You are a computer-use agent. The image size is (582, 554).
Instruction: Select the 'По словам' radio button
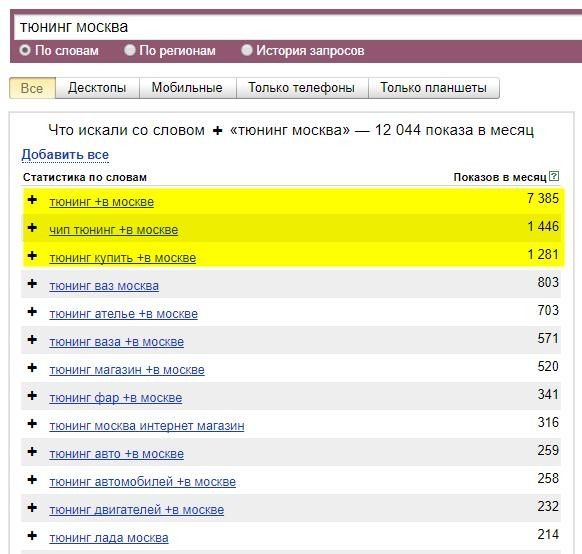(25, 50)
